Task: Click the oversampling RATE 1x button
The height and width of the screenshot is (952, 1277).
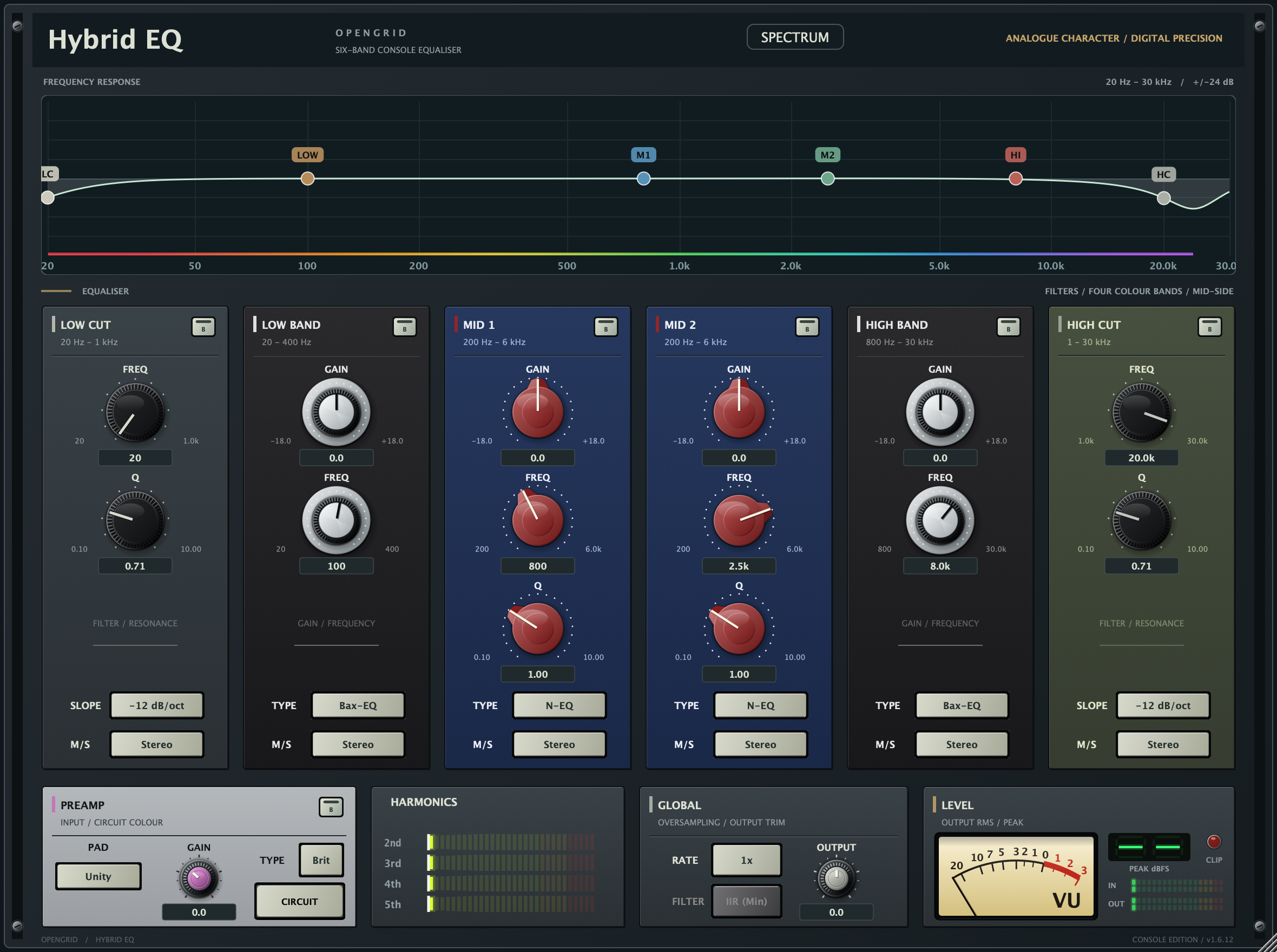Action: [x=746, y=860]
